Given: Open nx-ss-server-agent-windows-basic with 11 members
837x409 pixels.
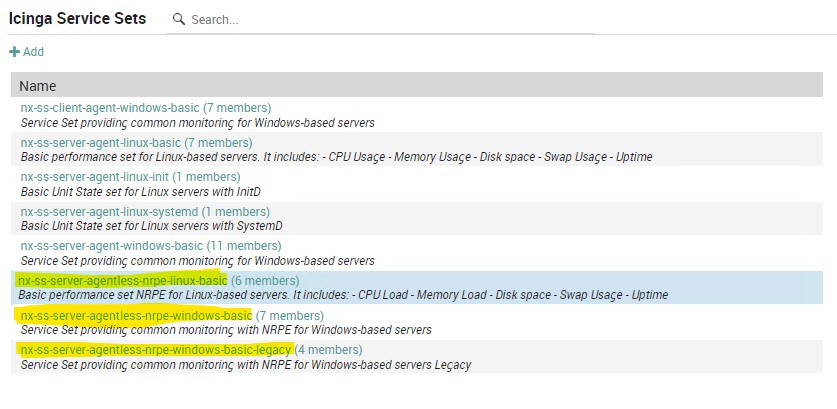Looking at the screenshot, I should coord(151,246).
